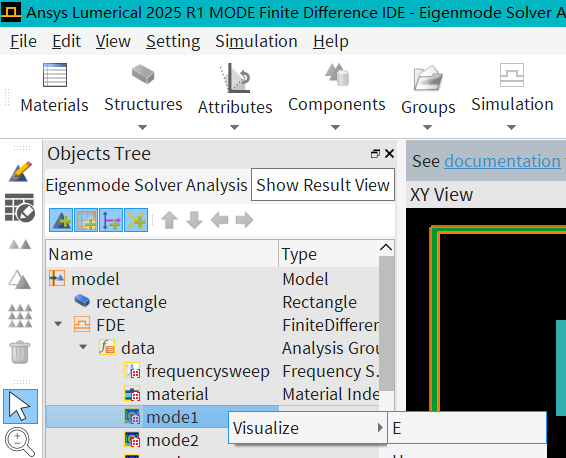Open the Materials database icon
This screenshot has width=566, height=458.
[55, 75]
